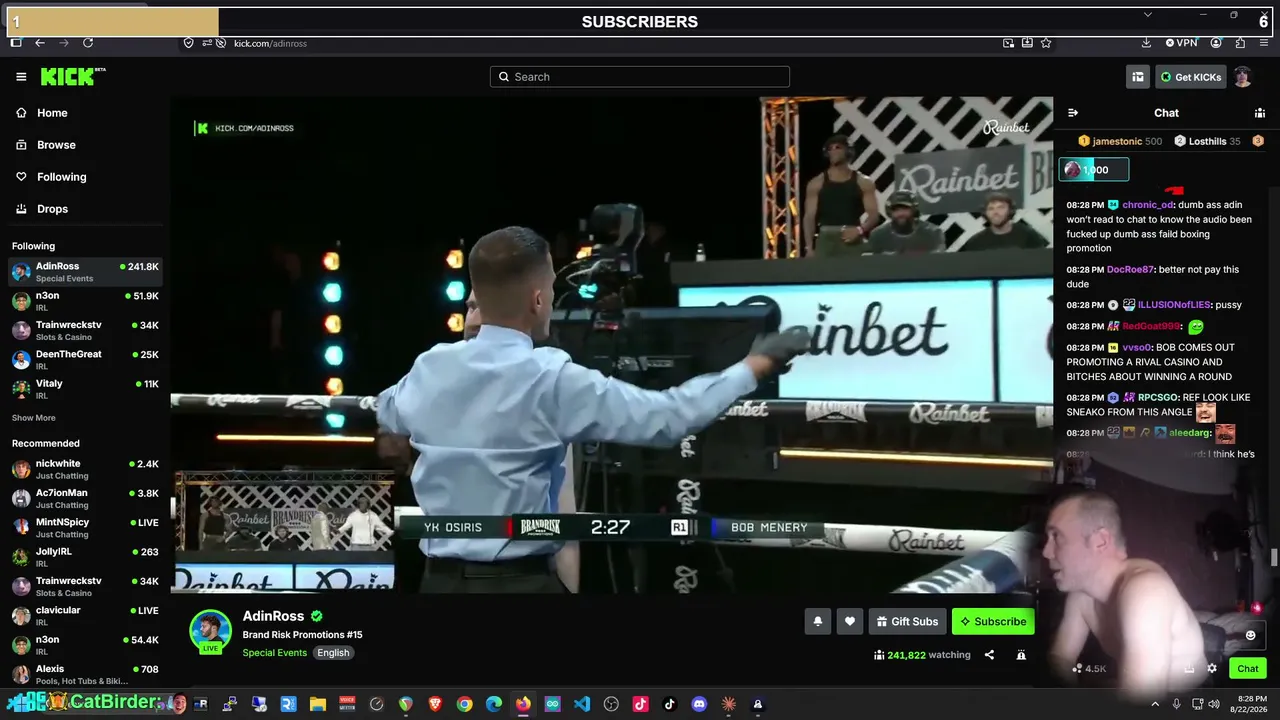Click the Get KICKs button

1191,77
